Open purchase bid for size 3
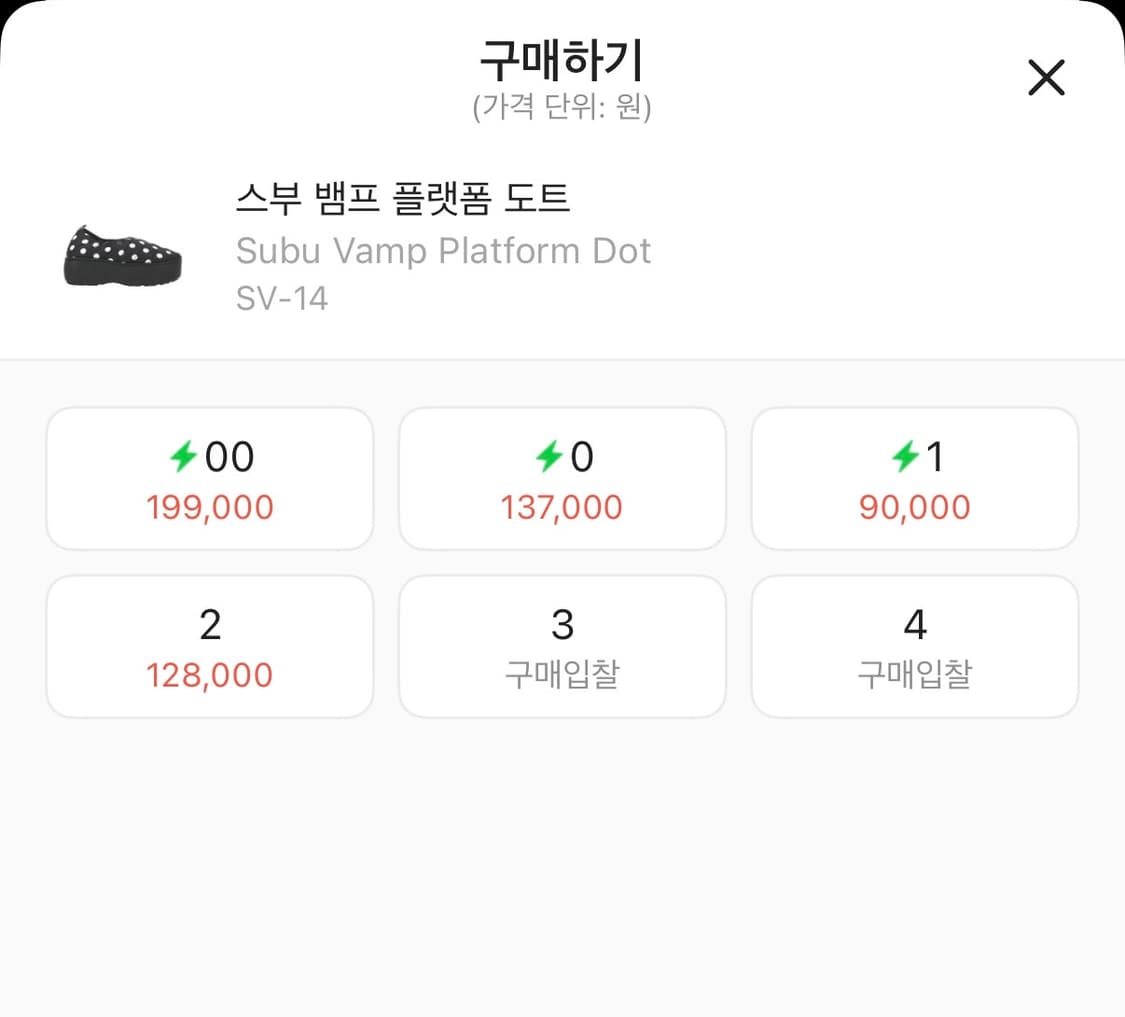This screenshot has width=1125, height=1017. click(x=562, y=646)
